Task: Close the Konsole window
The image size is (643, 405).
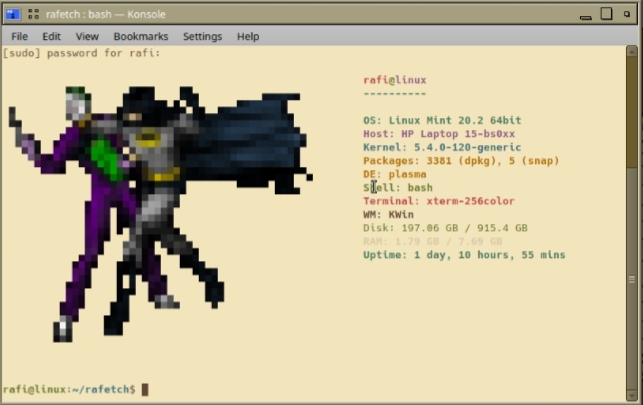Action: (x=627, y=14)
